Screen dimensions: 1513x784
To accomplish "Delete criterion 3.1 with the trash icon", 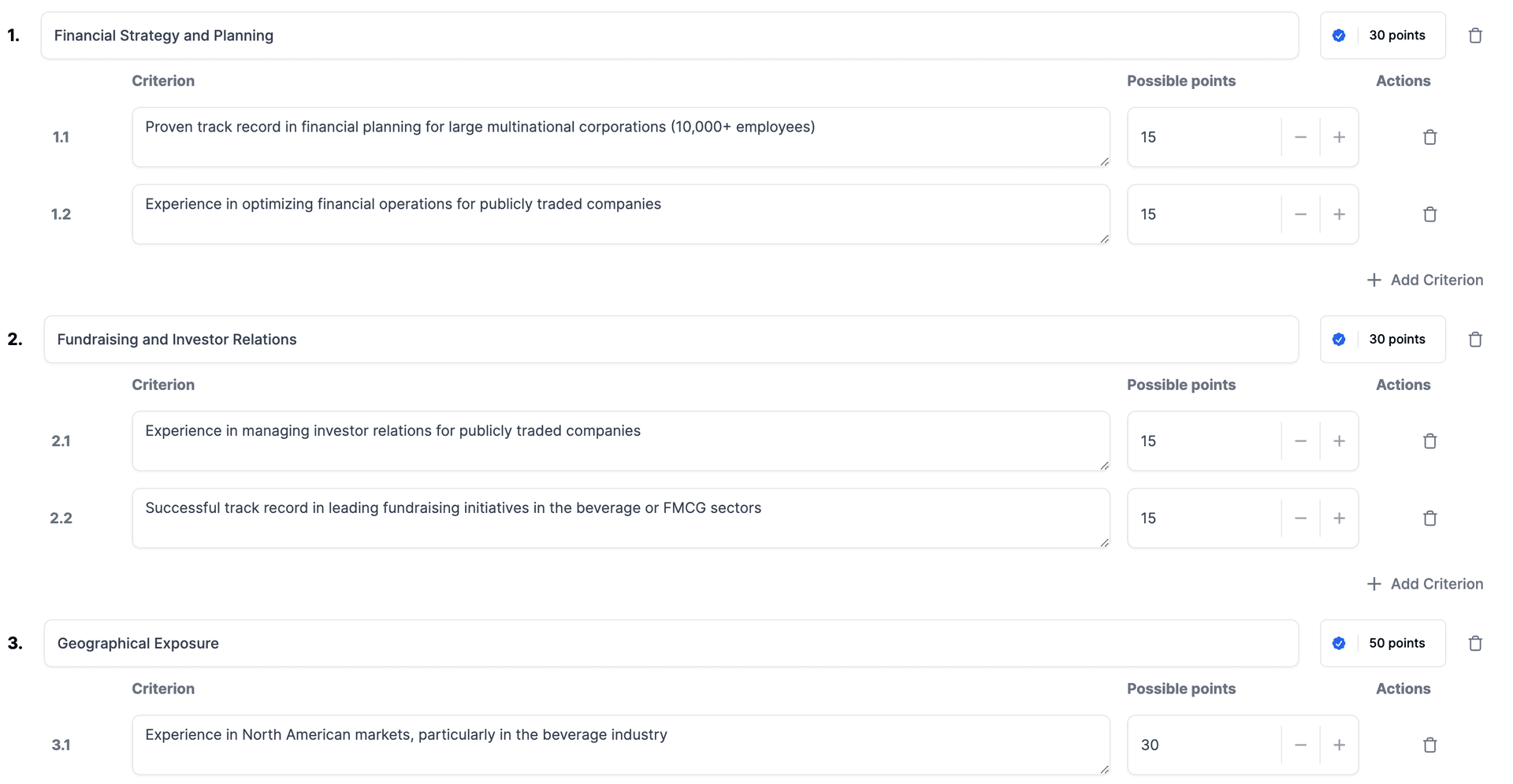I will pos(1429,745).
